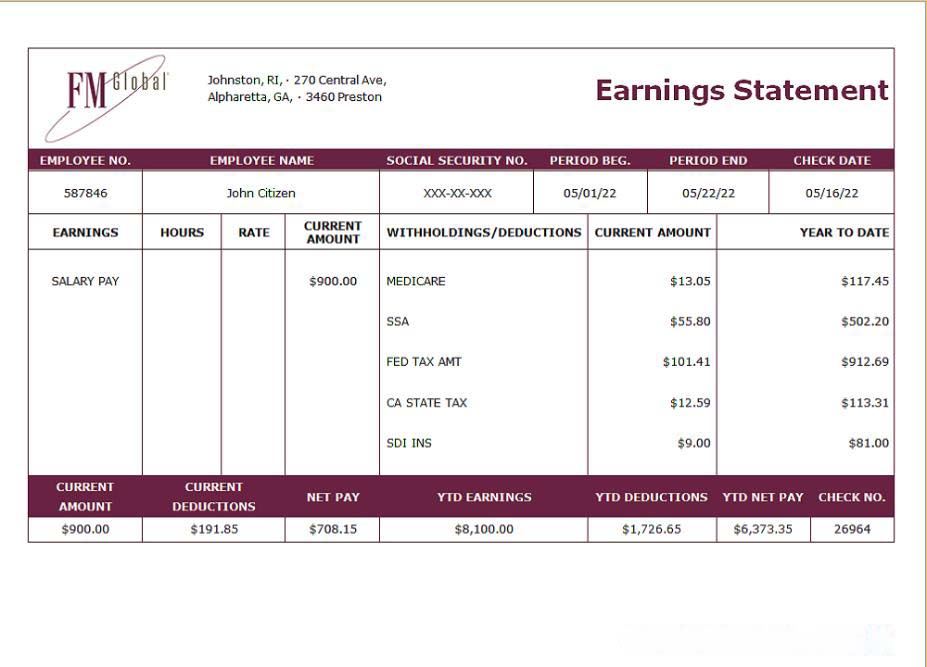Select the SSA year to date $502.20
Image resolution: width=927 pixels, height=667 pixels.
[864, 322]
